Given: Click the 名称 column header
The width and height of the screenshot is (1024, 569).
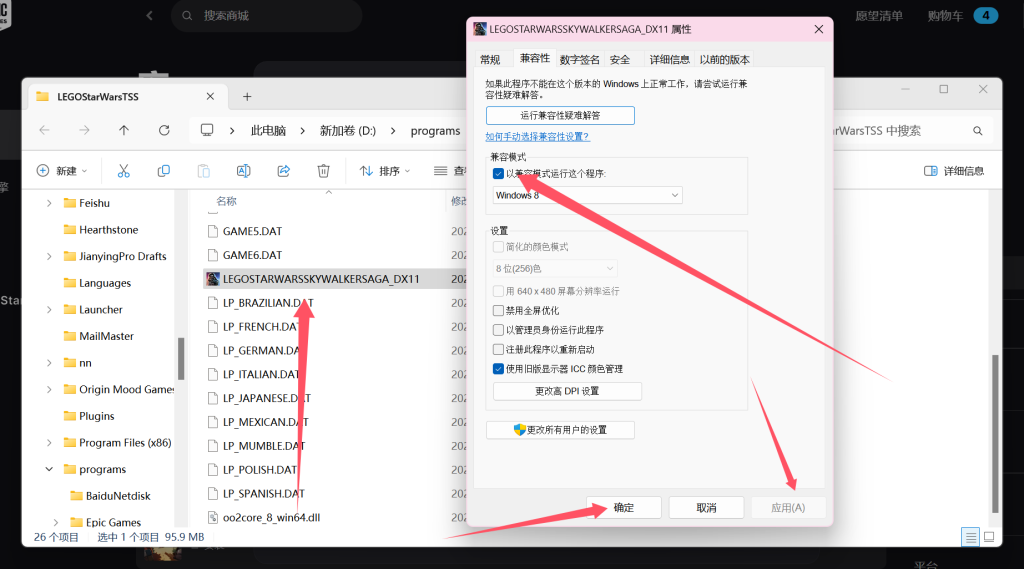Looking at the screenshot, I should pos(227,201).
